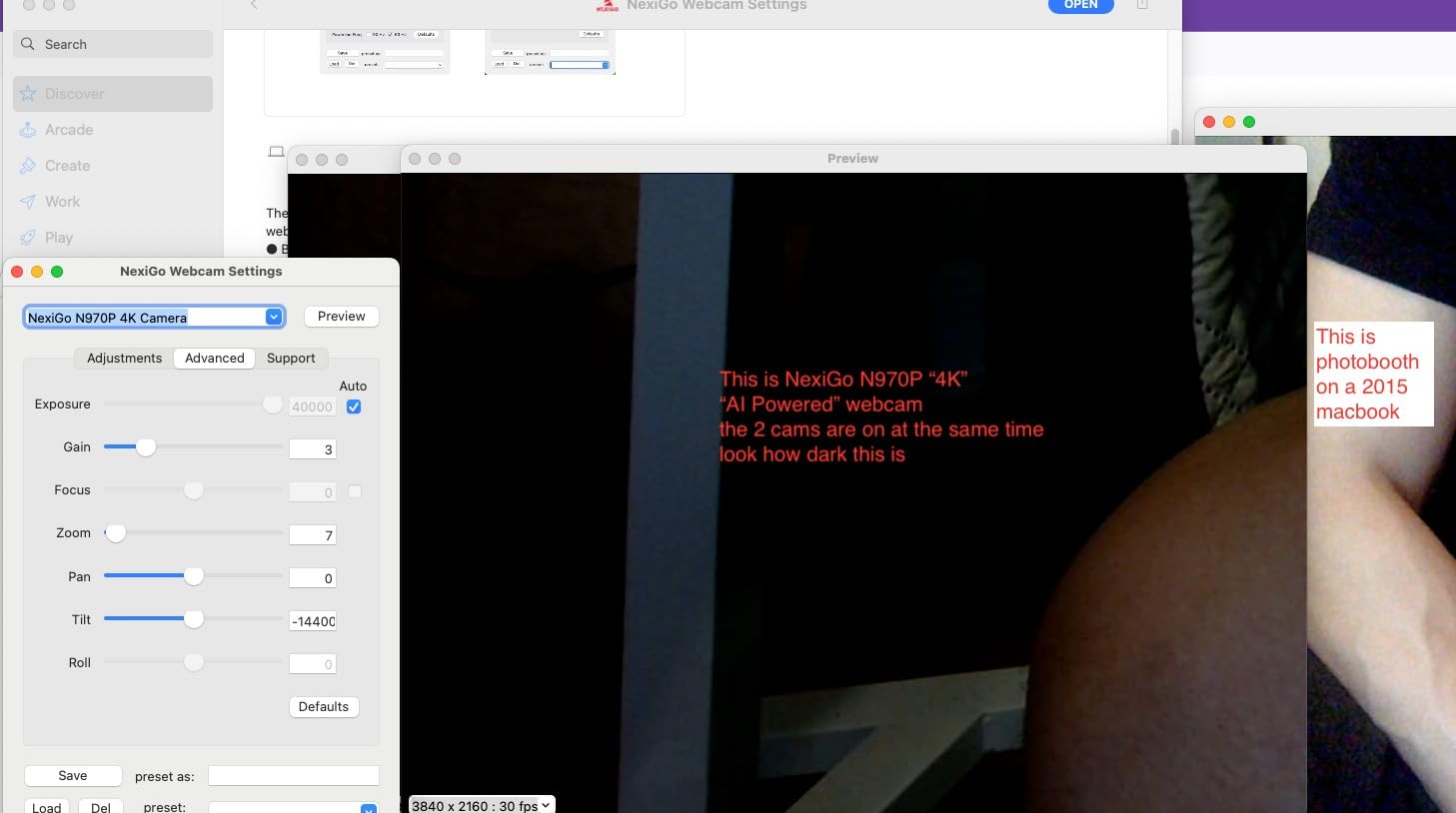Switch to the Adjustments tab
Screen dimensions: 1456x813
pos(124,359)
